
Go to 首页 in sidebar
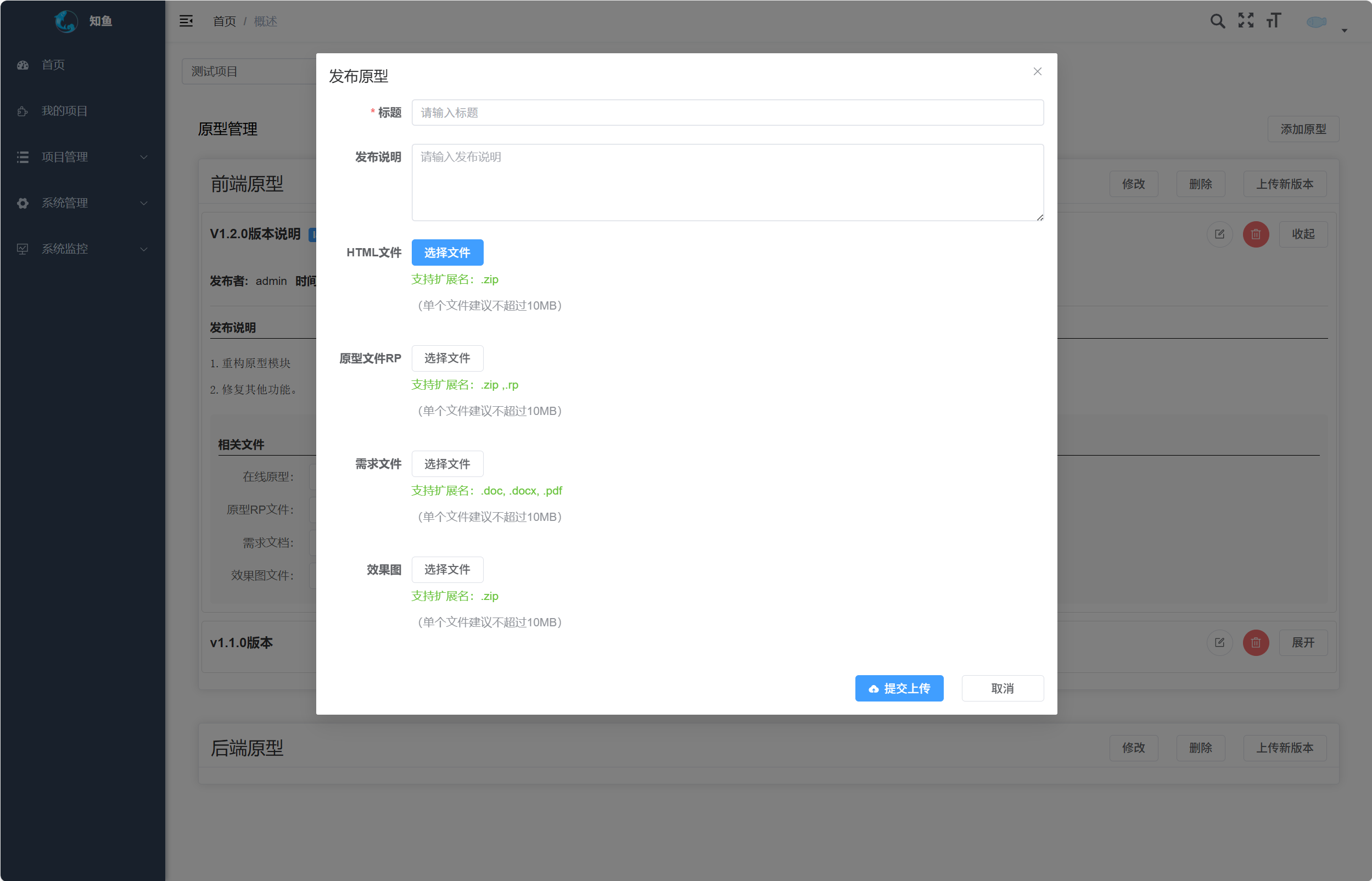(x=82, y=65)
